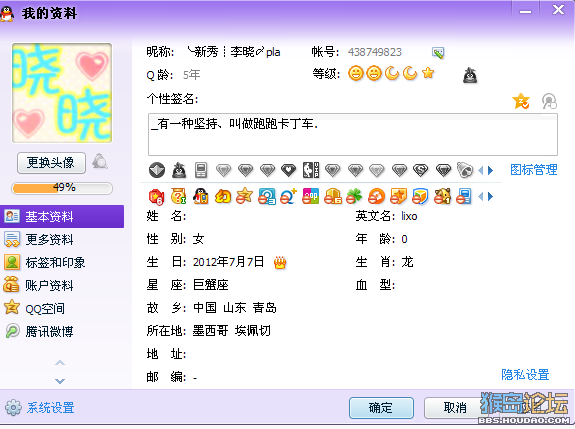This screenshot has width=575, height=429.
Task: Click the black diamond icon with heart
Action: coord(289,170)
